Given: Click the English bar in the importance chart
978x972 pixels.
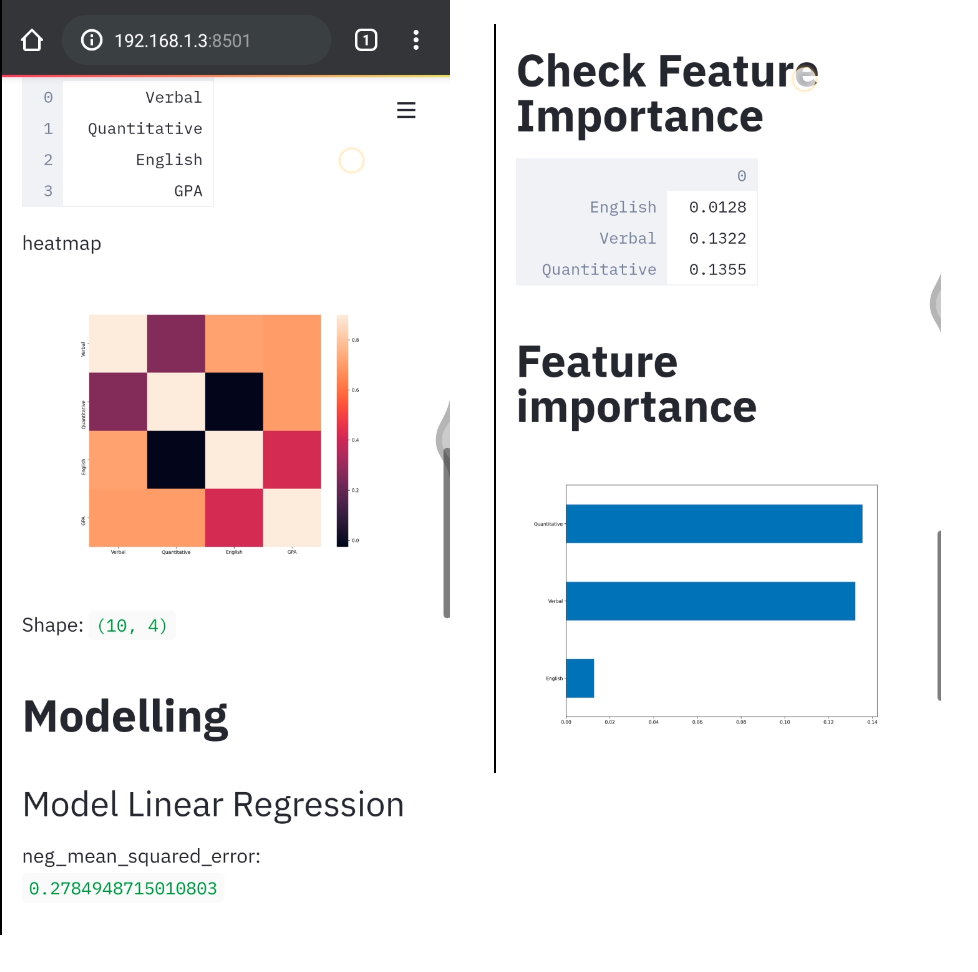Looking at the screenshot, I should click(x=580, y=678).
